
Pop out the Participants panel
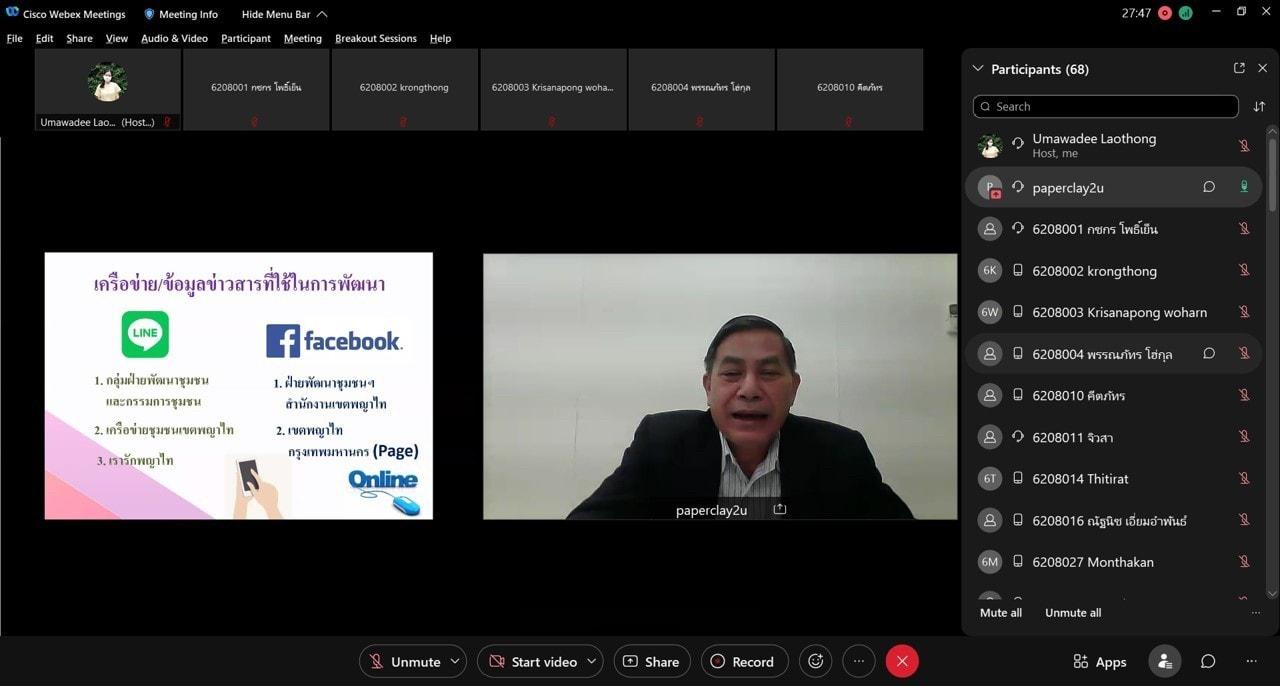(x=1239, y=68)
